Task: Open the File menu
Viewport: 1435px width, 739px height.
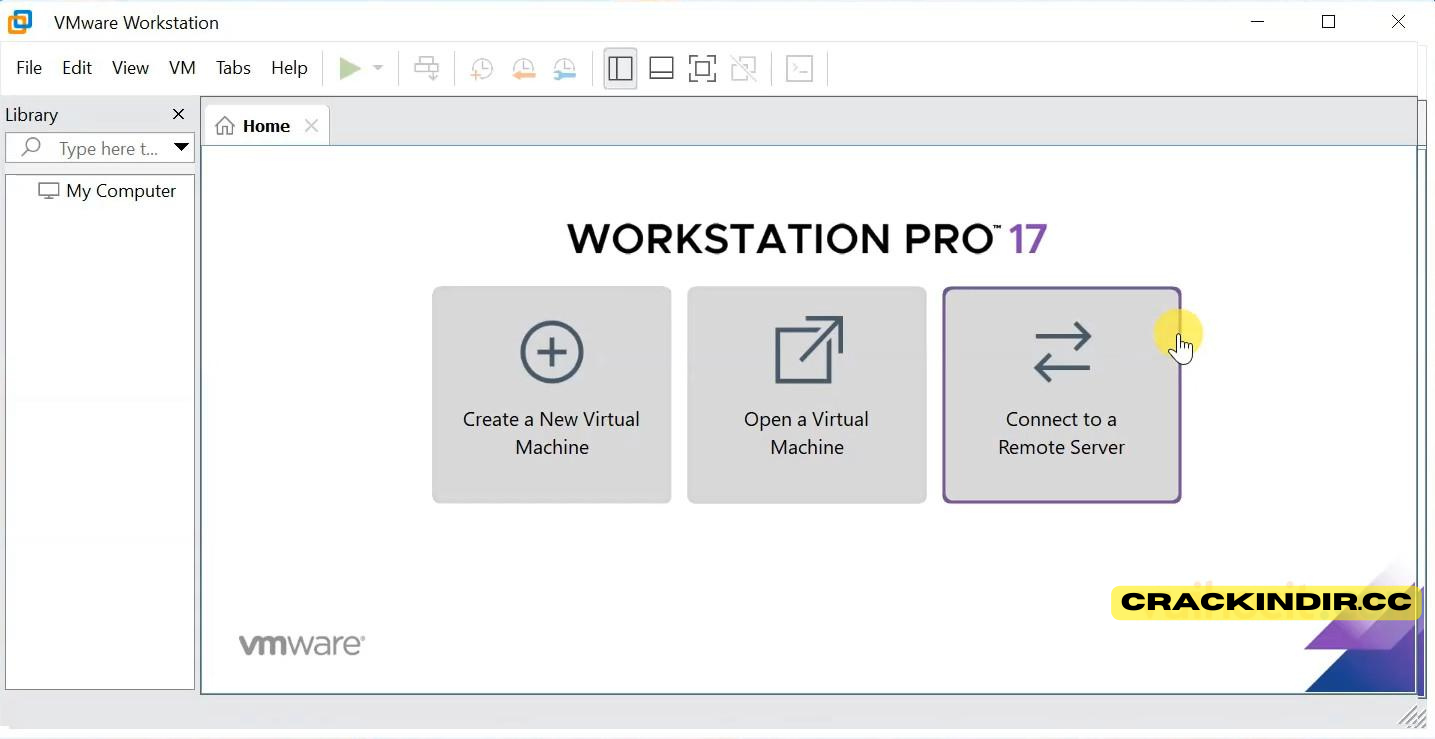Action: tap(29, 68)
